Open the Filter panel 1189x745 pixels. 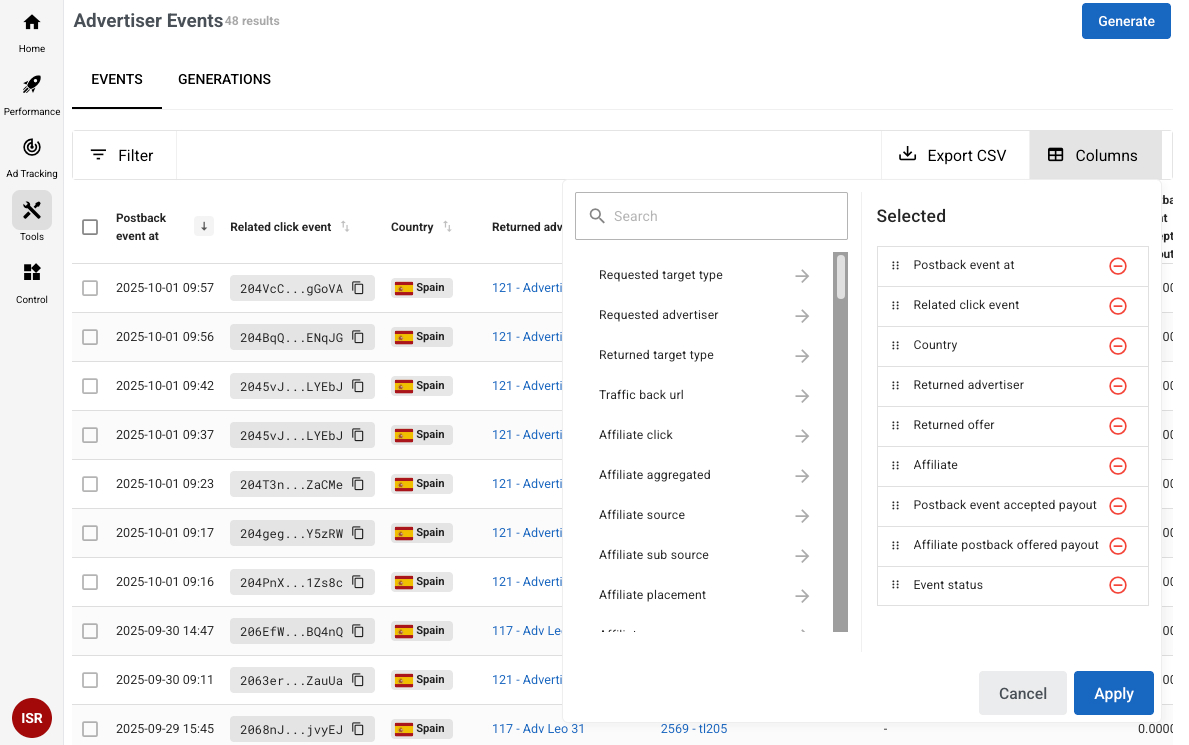(x=123, y=155)
